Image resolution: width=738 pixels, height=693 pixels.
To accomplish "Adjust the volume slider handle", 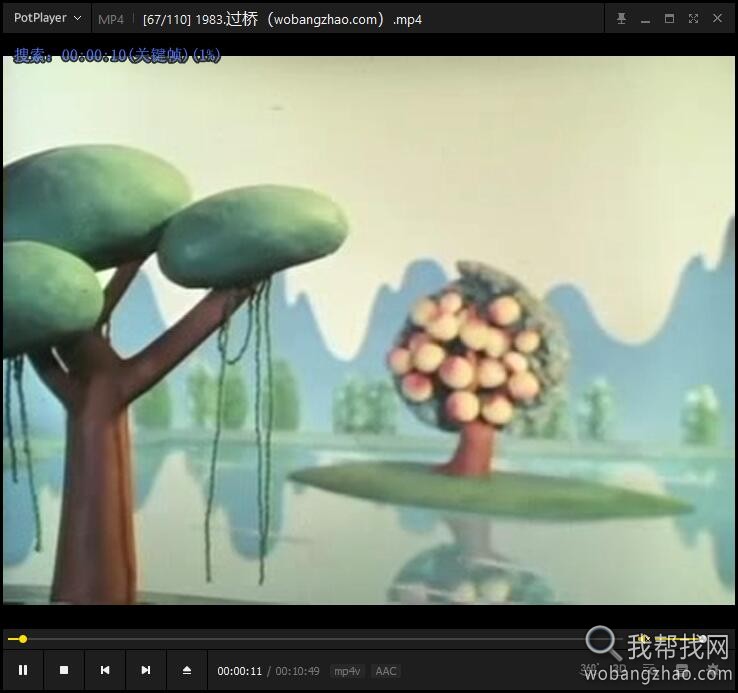I will pos(703,639).
